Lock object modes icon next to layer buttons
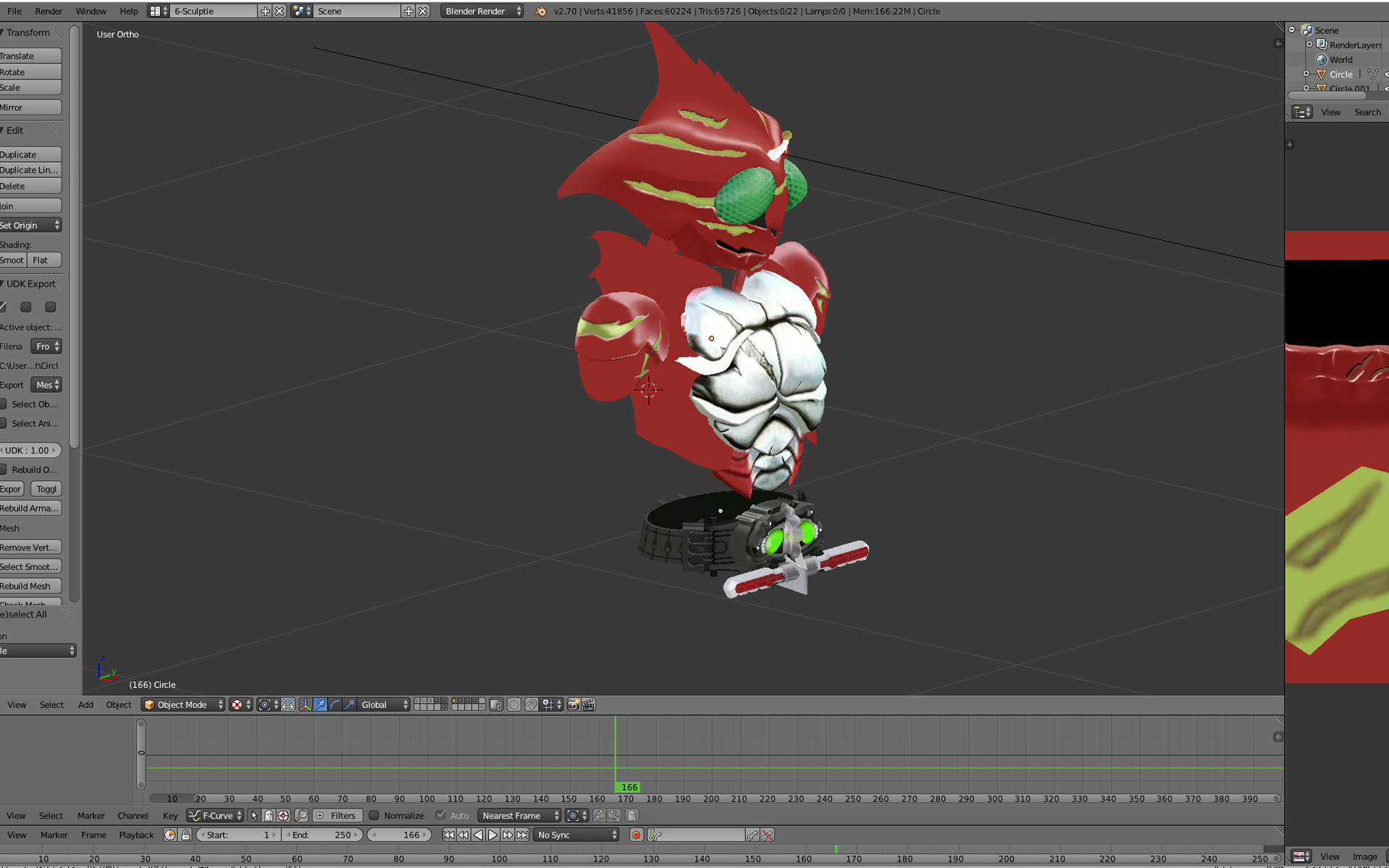The height and width of the screenshot is (868, 1389). click(x=496, y=705)
